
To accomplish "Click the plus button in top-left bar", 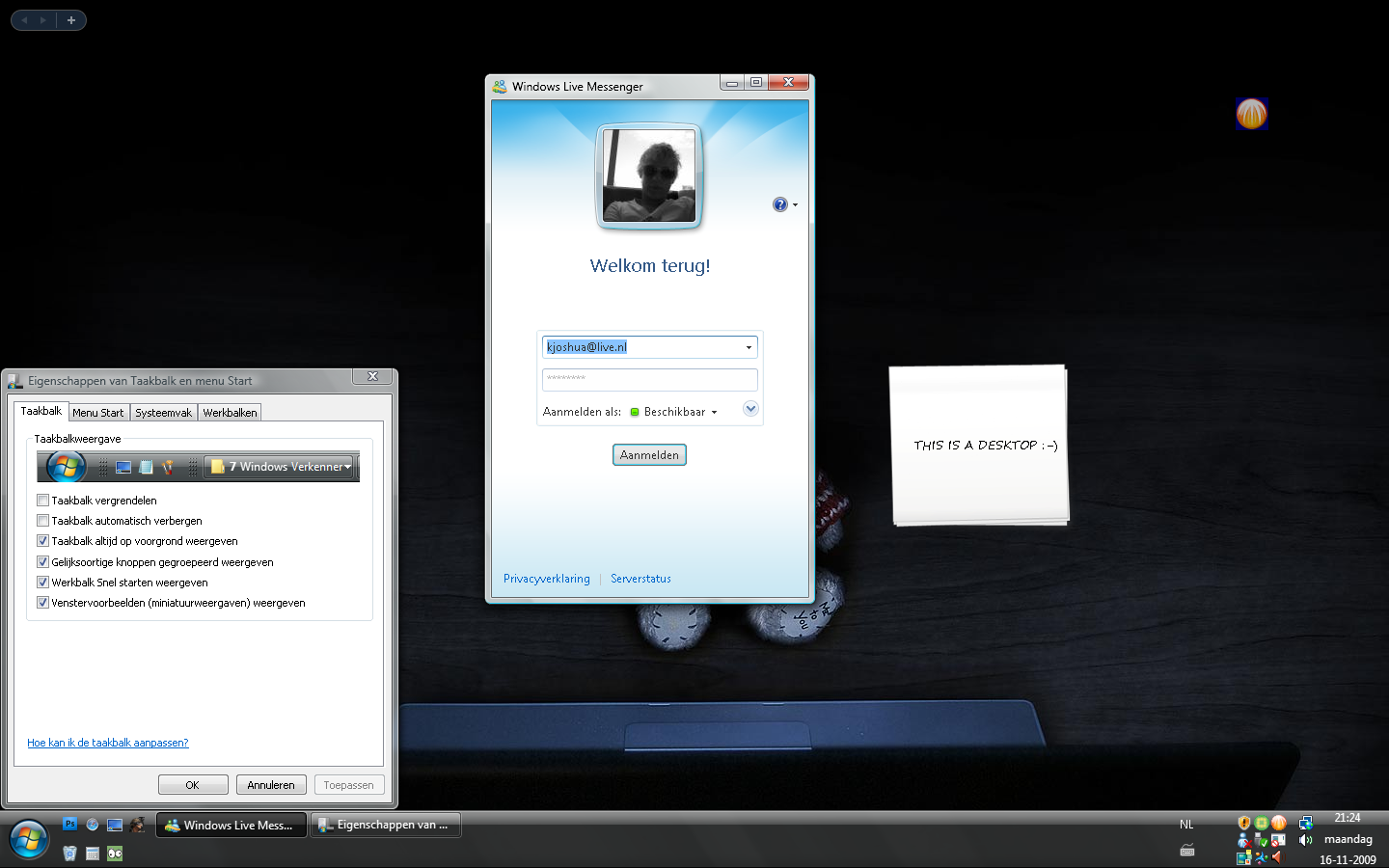I will coord(71,20).
